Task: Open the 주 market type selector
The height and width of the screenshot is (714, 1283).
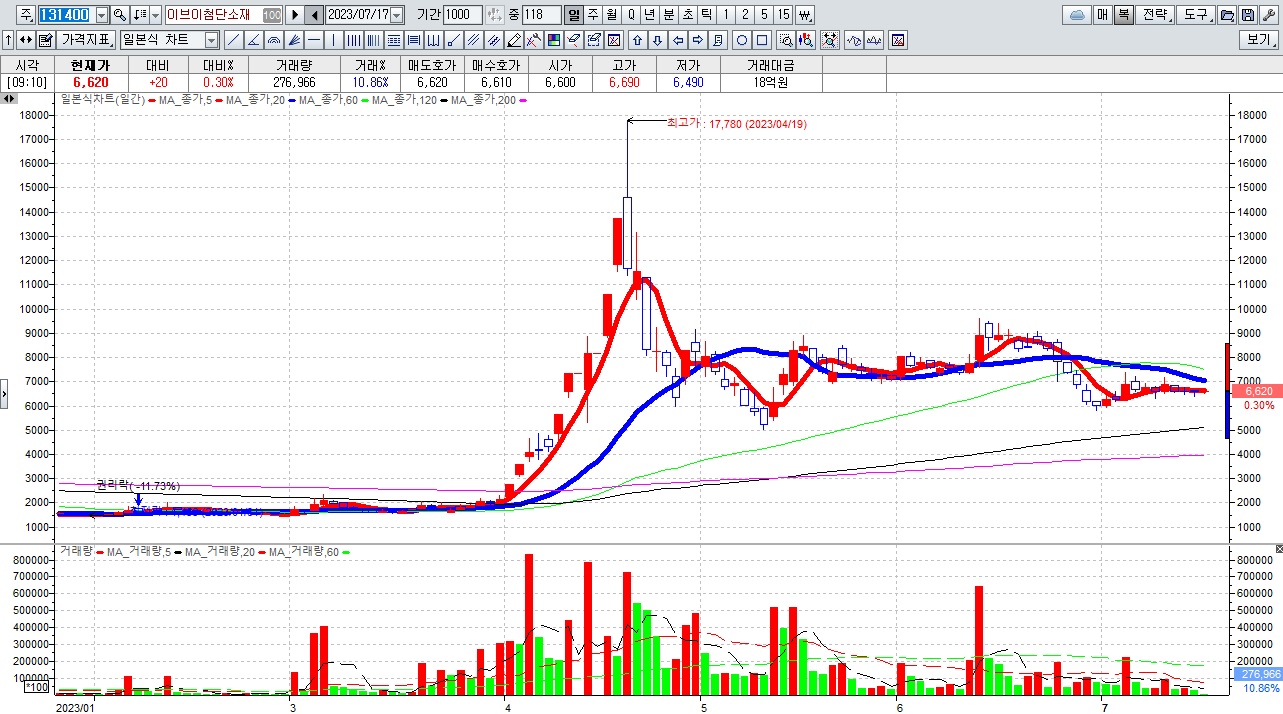Action: tap(26, 15)
